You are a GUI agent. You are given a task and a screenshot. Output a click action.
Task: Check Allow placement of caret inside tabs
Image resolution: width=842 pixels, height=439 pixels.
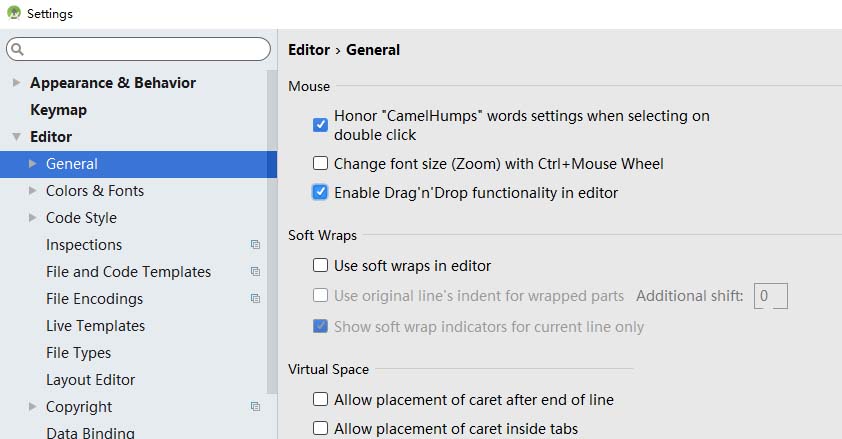[320, 429]
